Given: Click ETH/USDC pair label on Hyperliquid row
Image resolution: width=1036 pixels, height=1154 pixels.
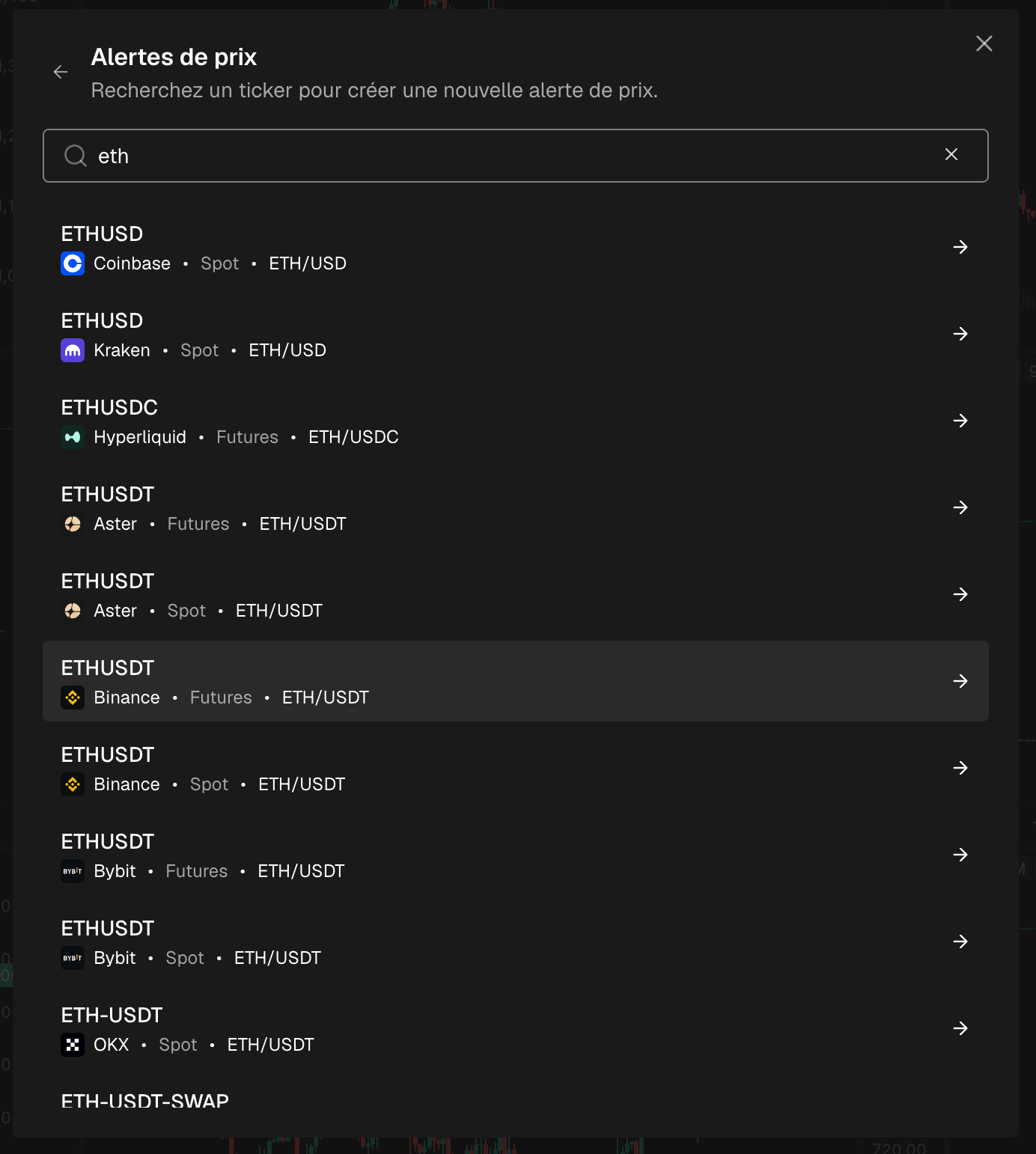Looking at the screenshot, I should (353, 437).
